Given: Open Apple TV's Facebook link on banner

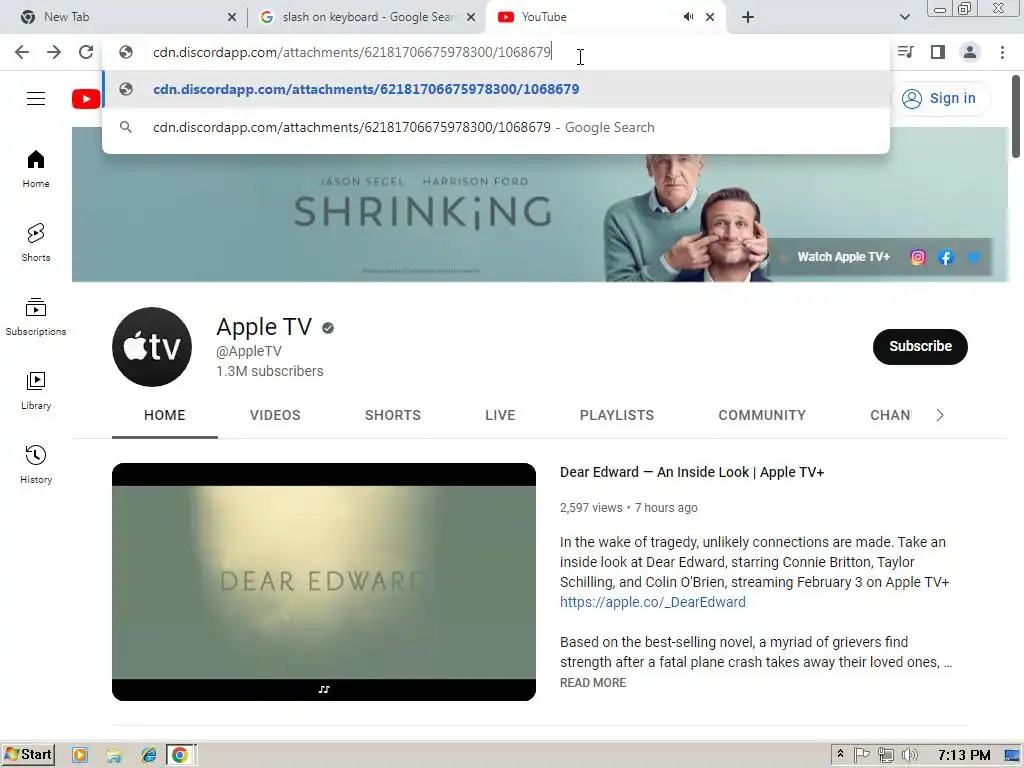Looking at the screenshot, I should click(x=946, y=257).
